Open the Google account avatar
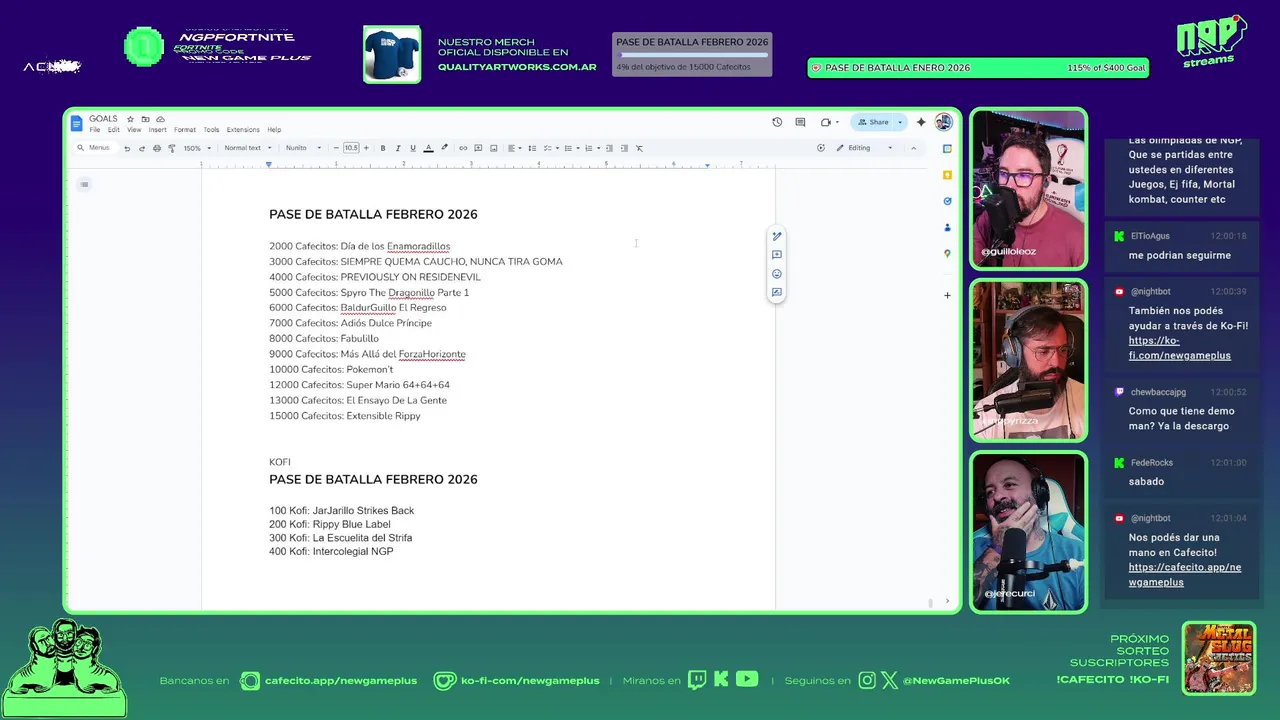This screenshot has height=720, width=1280. coord(943,122)
